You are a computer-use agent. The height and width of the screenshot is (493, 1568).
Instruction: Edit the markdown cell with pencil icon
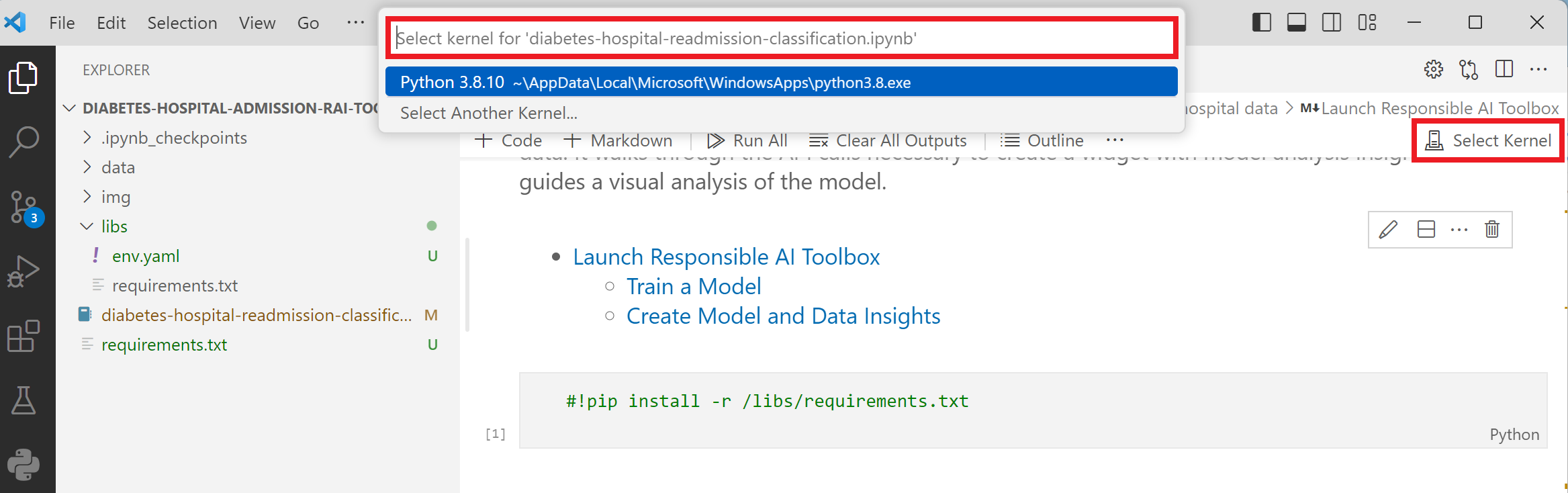(x=1388, y=230)
